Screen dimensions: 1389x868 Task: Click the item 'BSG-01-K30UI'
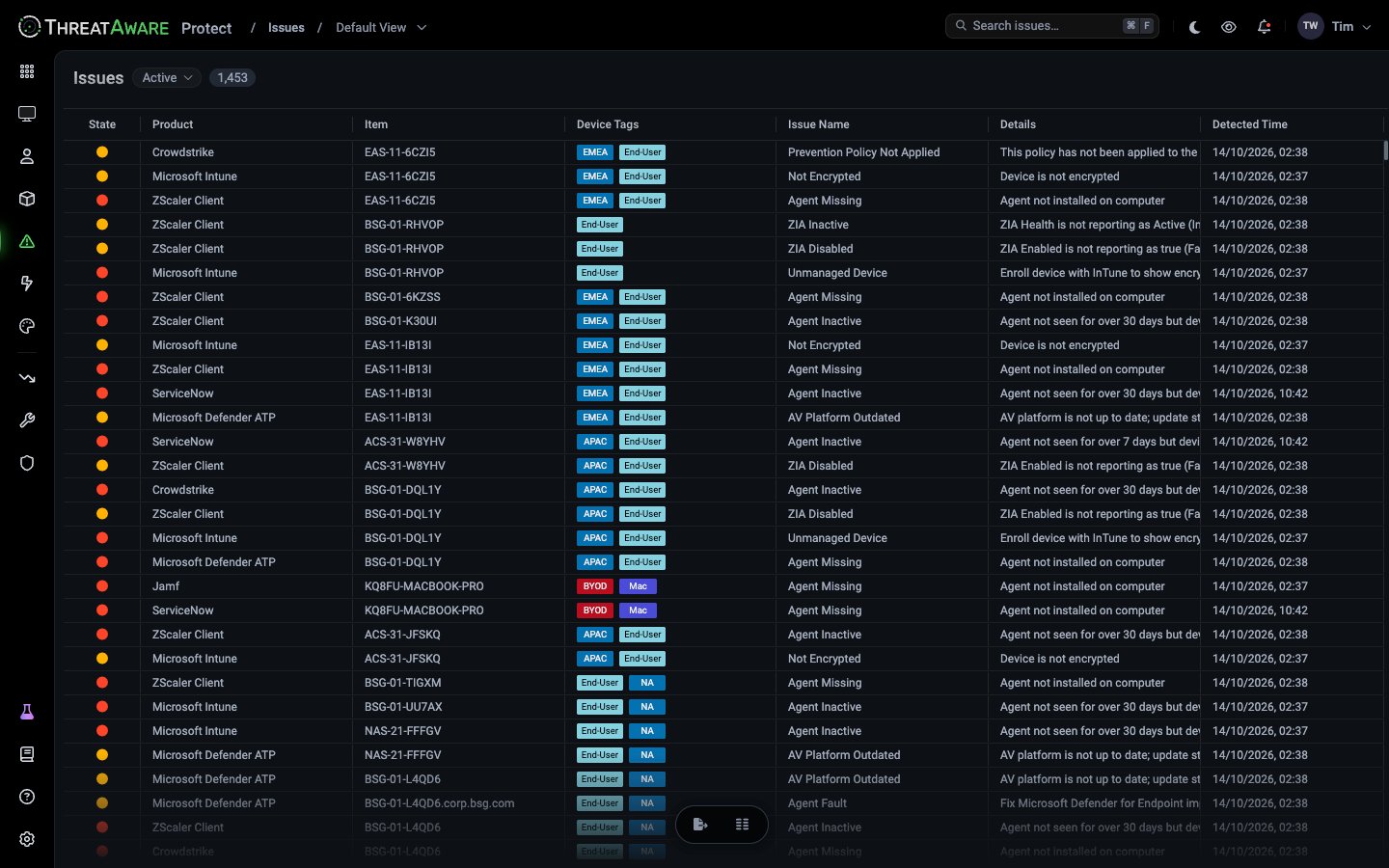pyautogui.click(x=400, y=321)
